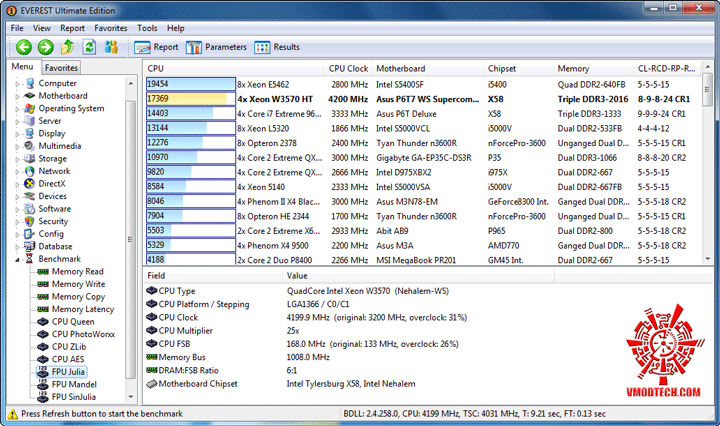
Task: Select the Network tree icon
Action: (x=30, y=171)
